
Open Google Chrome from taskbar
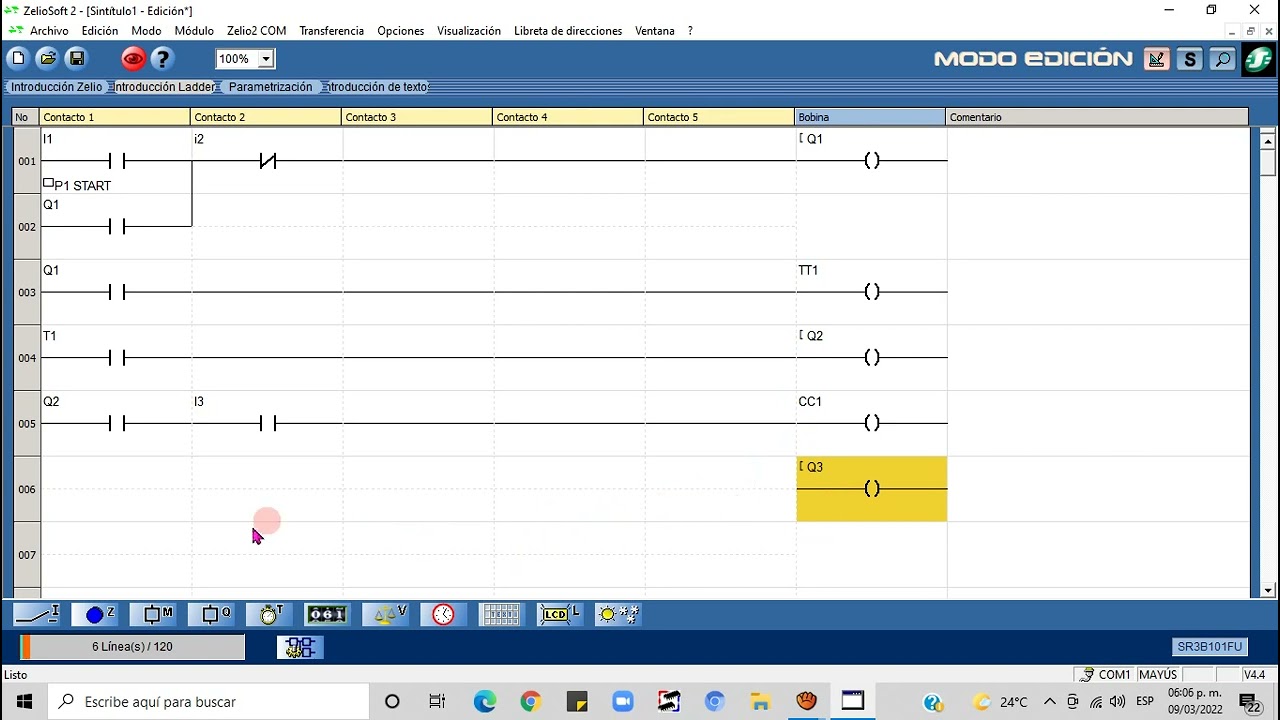[530, 702]
